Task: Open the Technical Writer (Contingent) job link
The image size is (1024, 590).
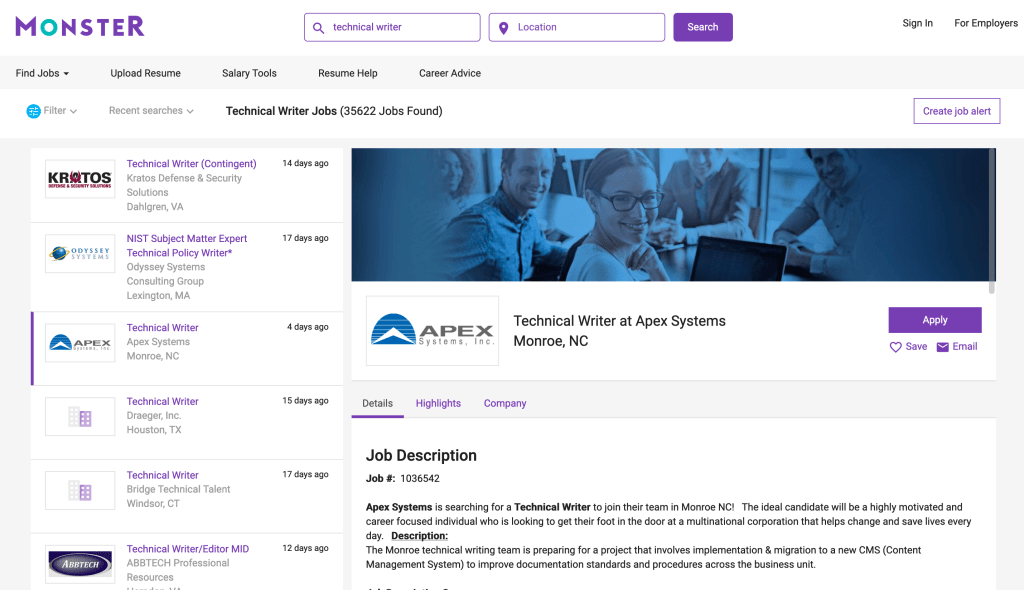Action: [191, 164]
